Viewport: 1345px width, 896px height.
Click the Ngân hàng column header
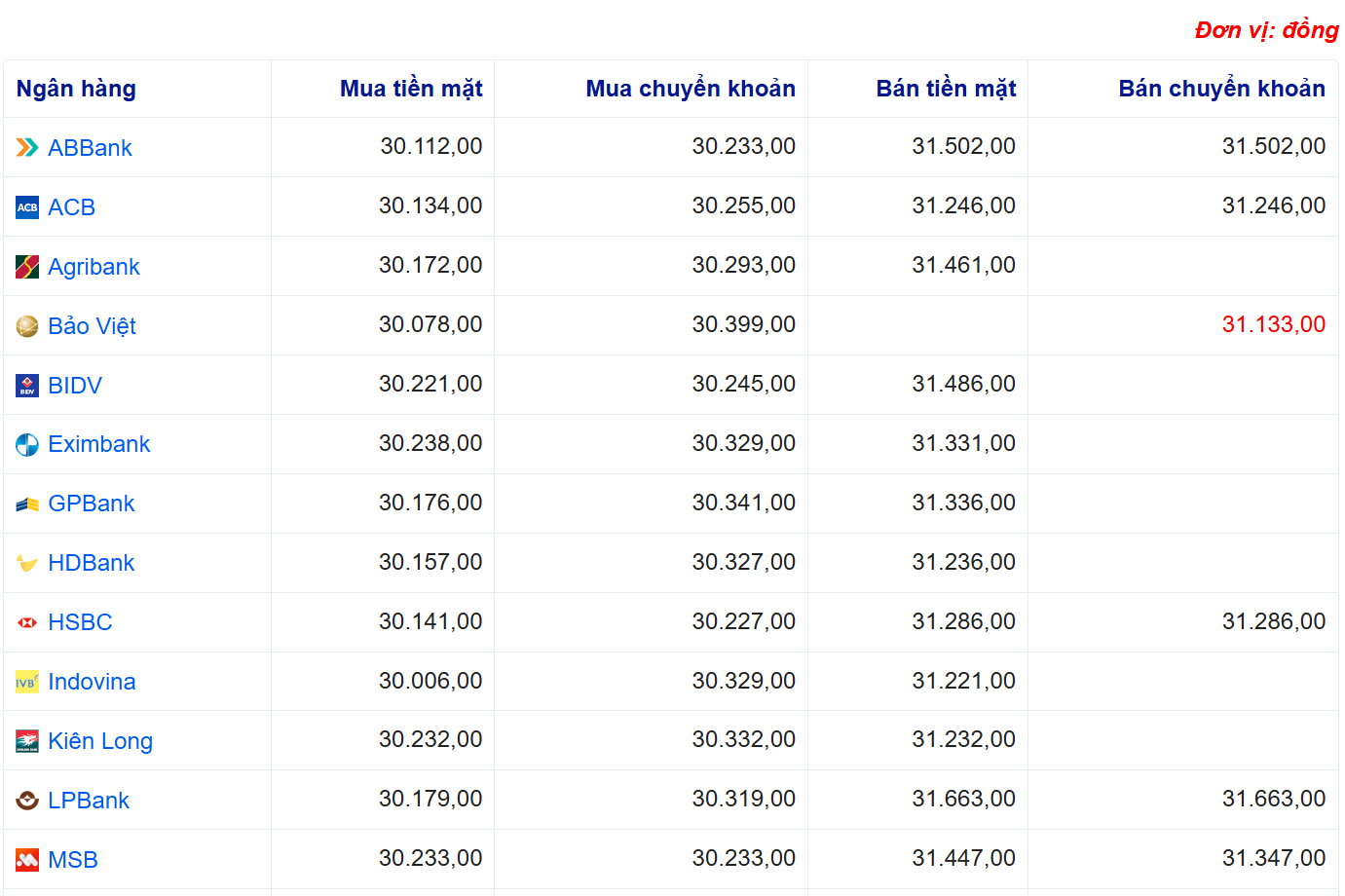click(x=76, y=89)
